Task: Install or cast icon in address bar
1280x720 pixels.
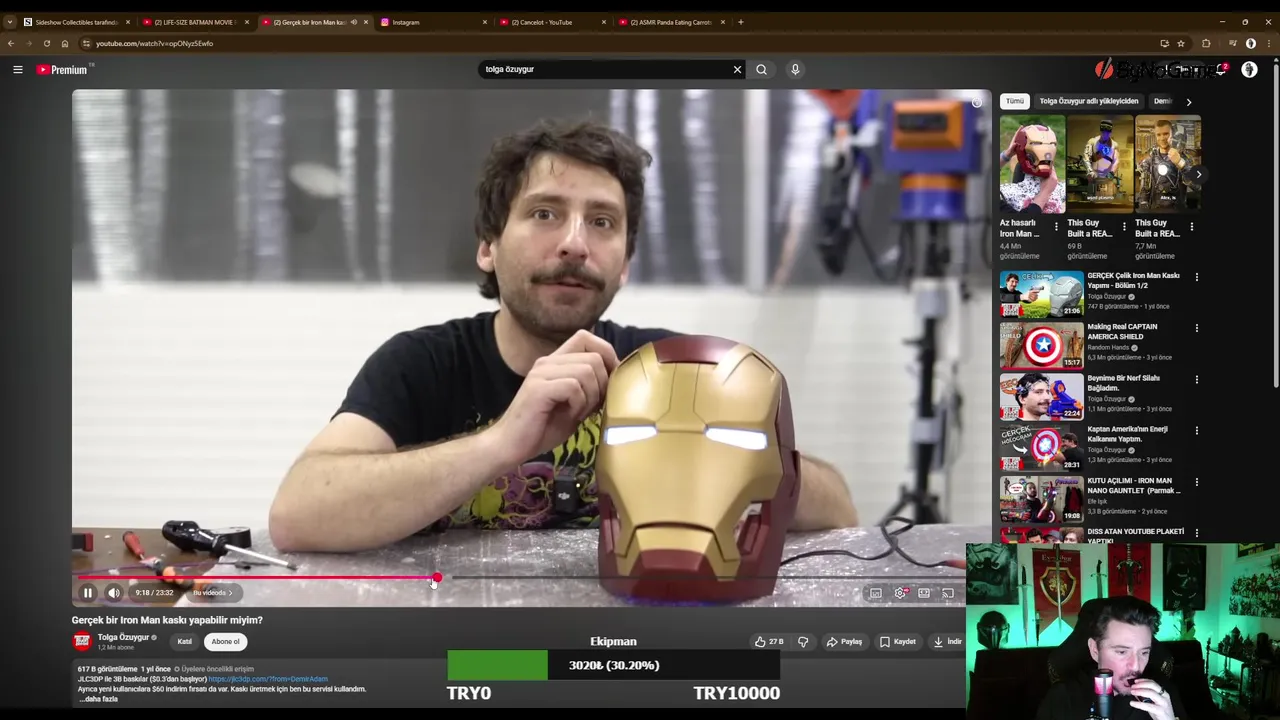Action: tap(1164, 43)
